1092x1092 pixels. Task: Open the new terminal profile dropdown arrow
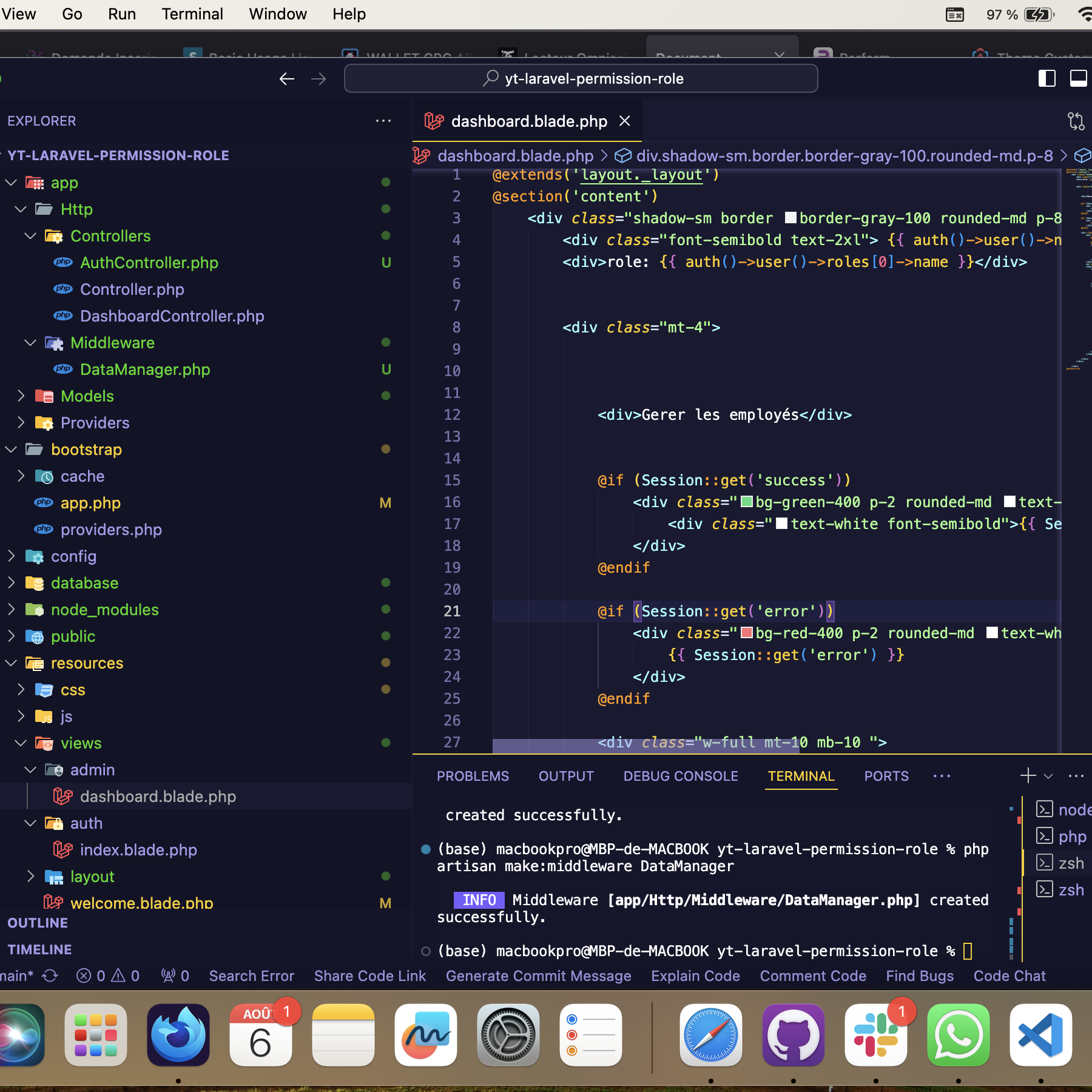click(x=1048, y=776)
